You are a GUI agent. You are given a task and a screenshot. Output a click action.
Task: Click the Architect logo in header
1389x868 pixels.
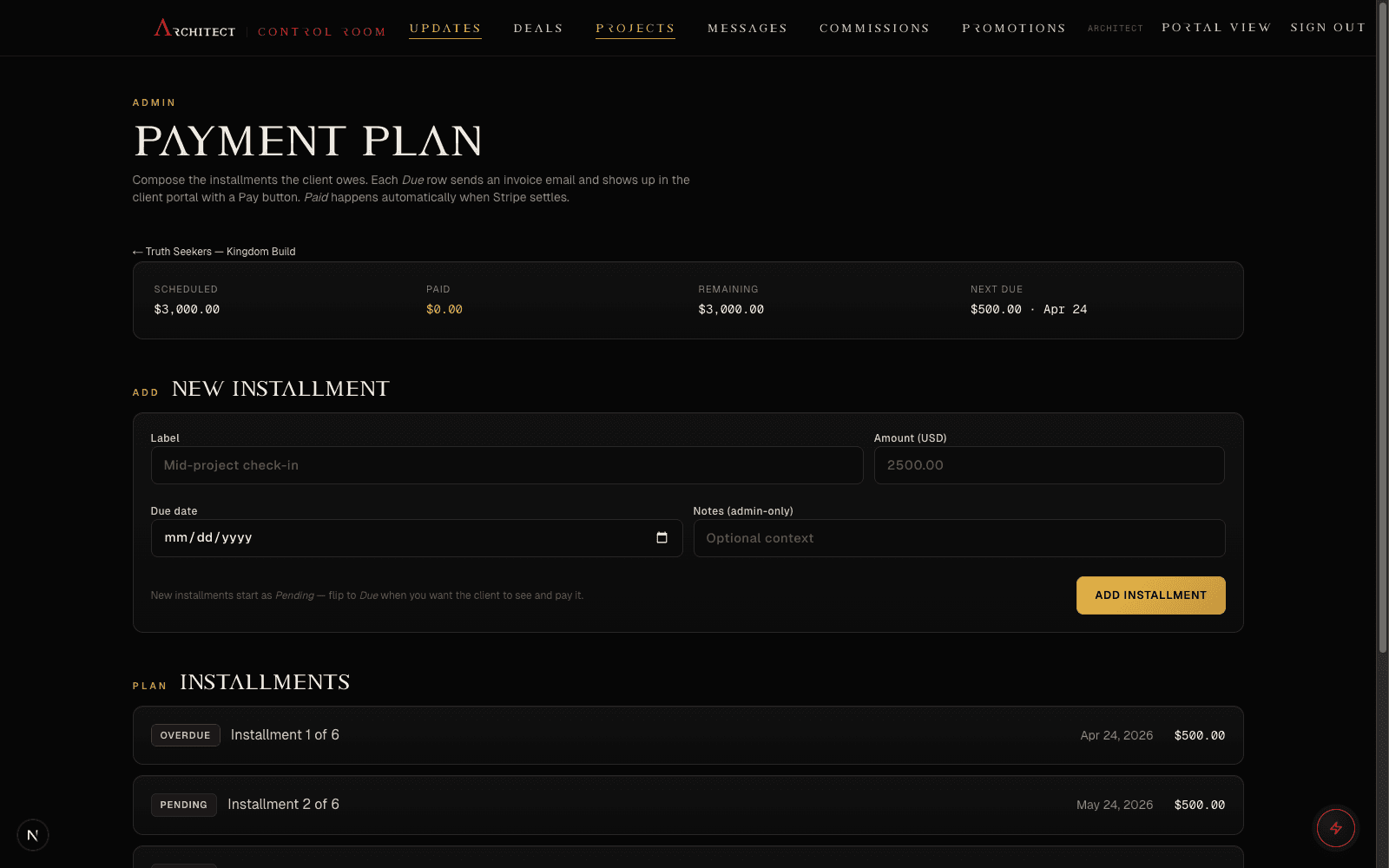pos(194,29)
